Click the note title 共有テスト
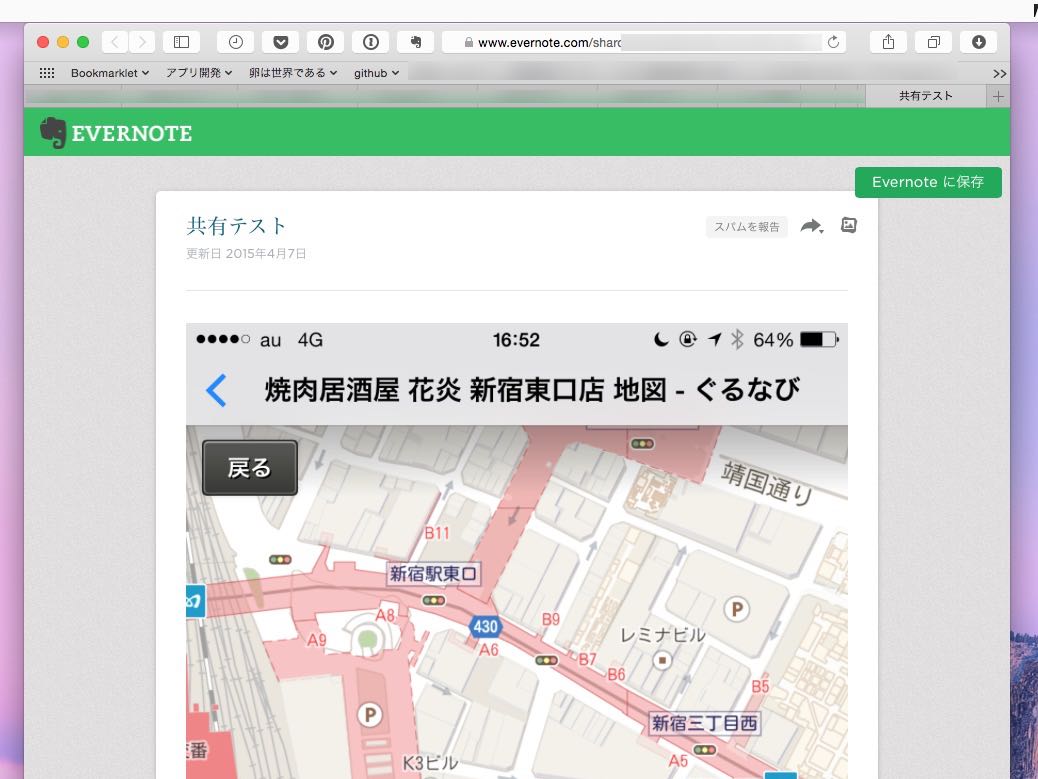The width and height of the screenshot is (1038, 779). (x=236, y=226)
